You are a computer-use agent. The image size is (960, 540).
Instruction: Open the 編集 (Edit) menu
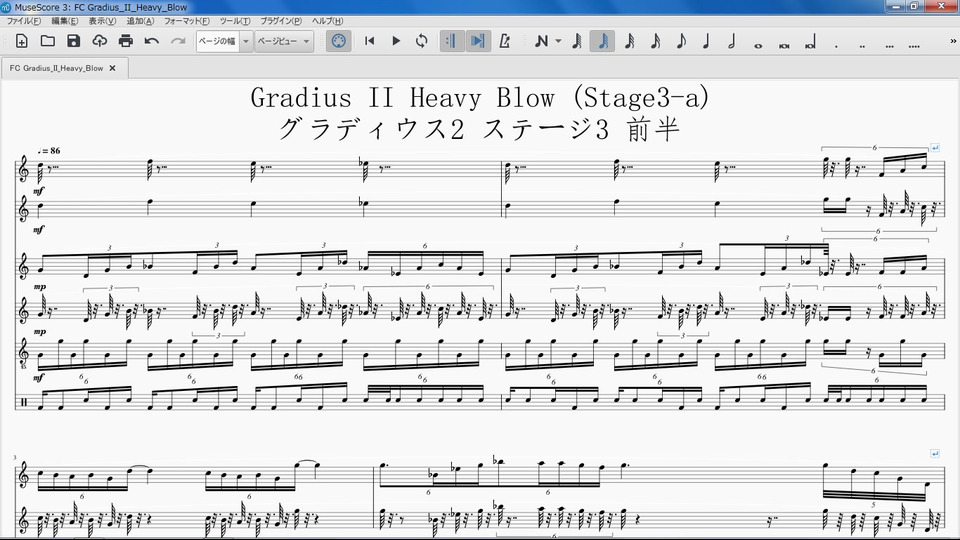click(x=64, y=21)
